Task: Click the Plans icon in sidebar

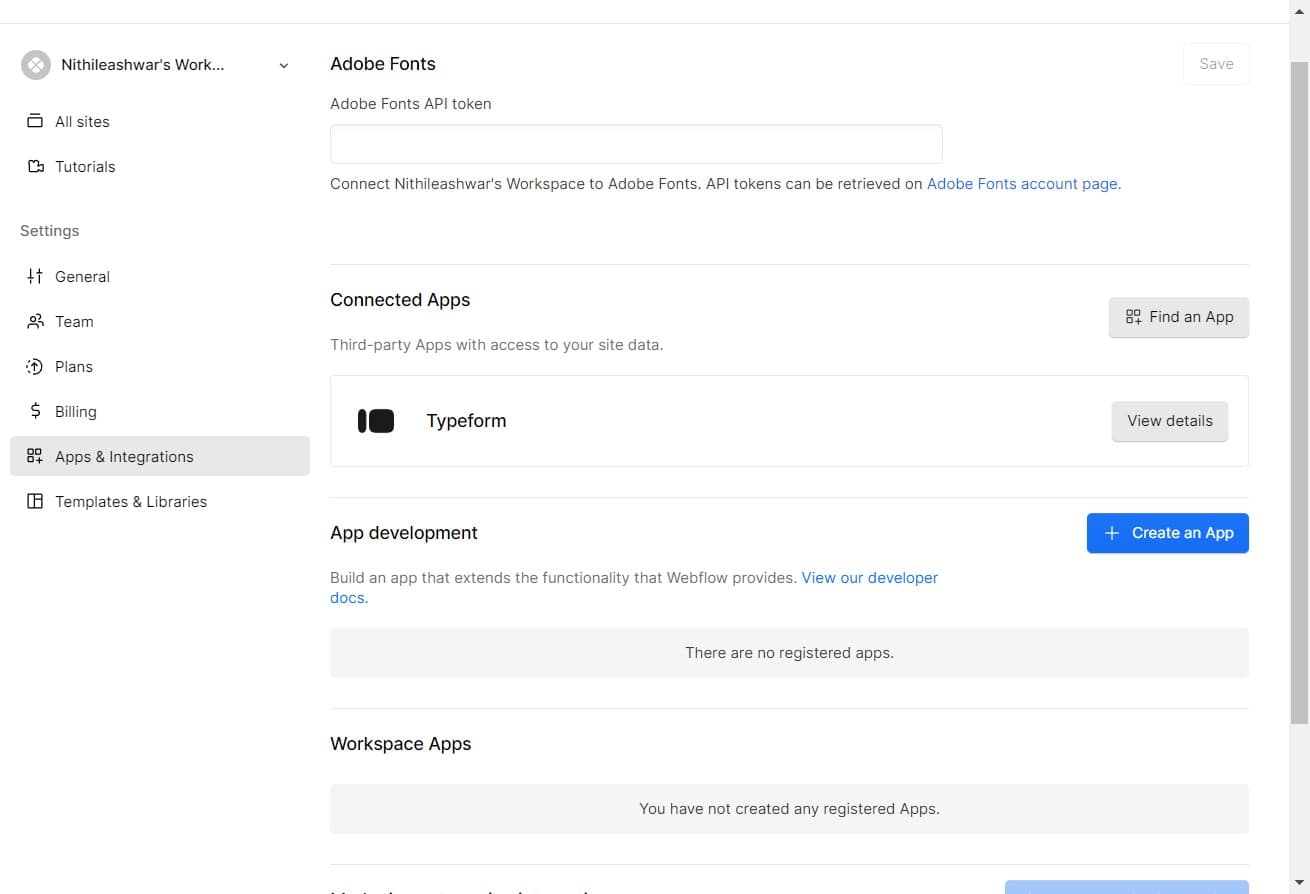Action: (x=34, y=366)
